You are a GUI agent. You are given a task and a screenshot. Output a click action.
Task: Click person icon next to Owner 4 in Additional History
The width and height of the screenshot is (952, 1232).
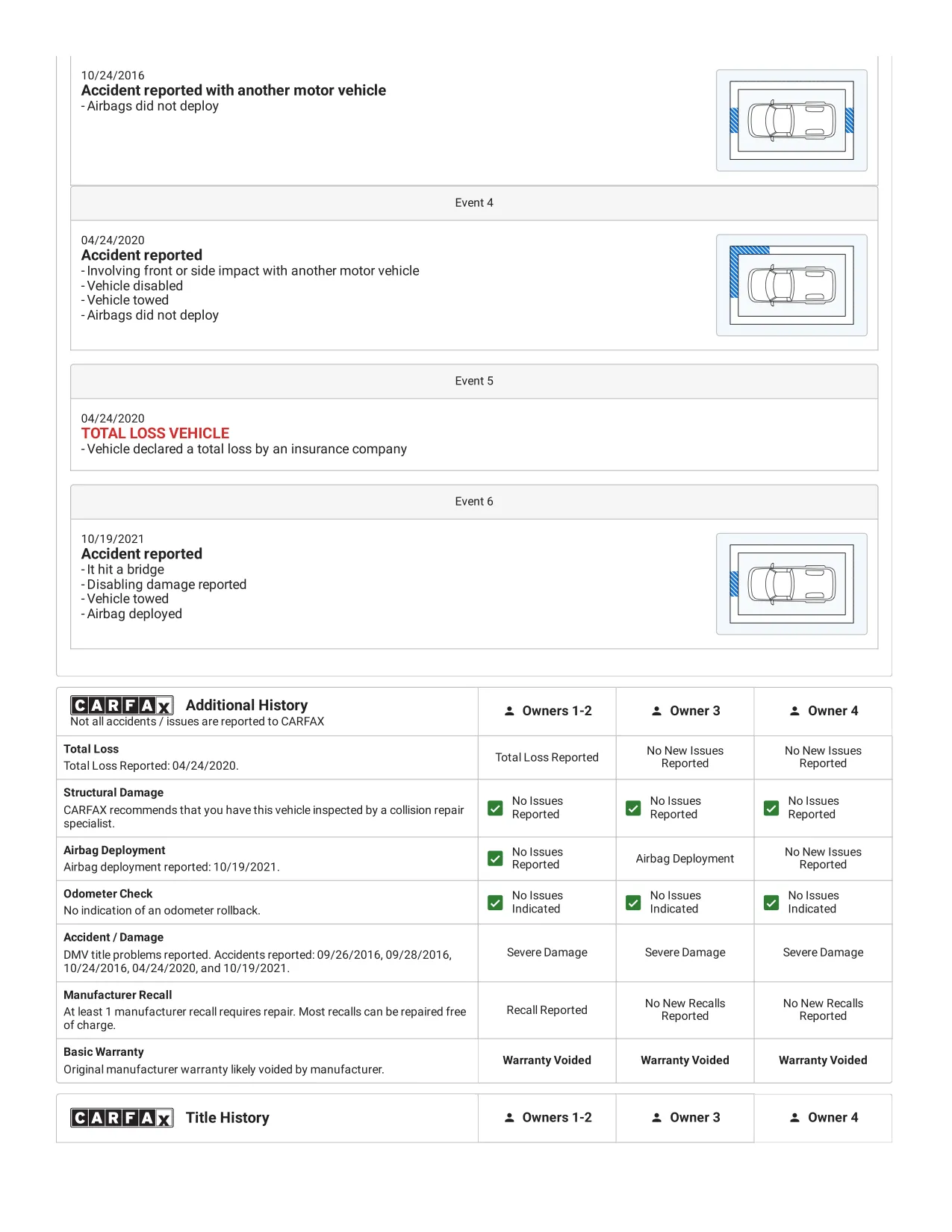tap(795, 711)
